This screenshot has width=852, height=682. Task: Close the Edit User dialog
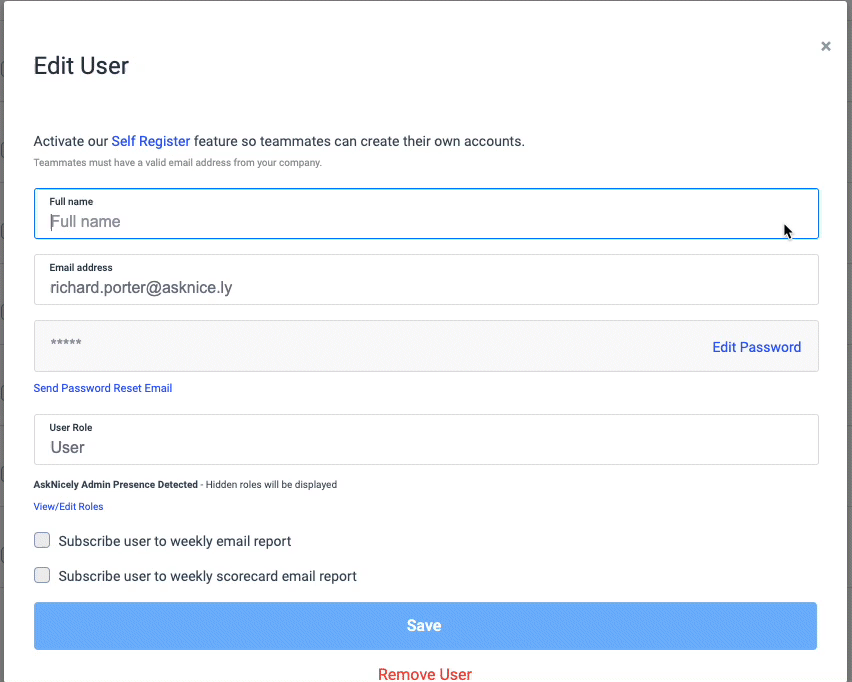[826, 46]
